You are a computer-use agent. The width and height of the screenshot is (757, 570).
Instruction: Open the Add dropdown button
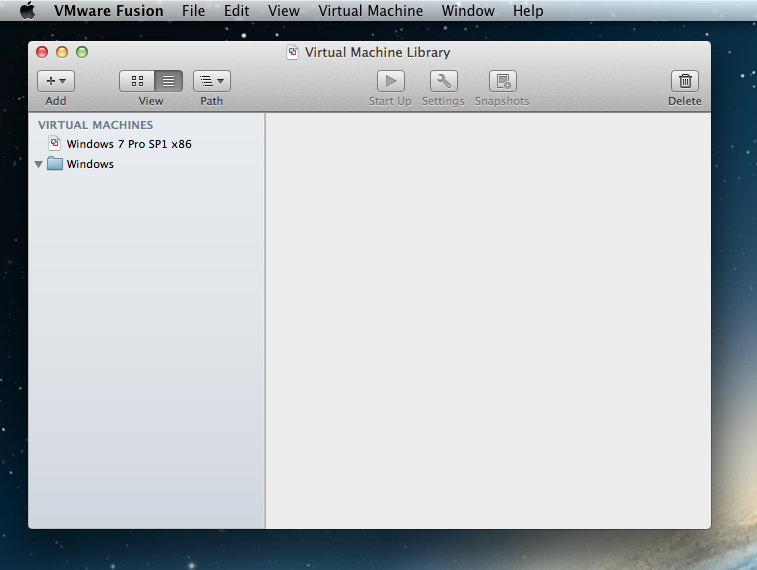56,81
